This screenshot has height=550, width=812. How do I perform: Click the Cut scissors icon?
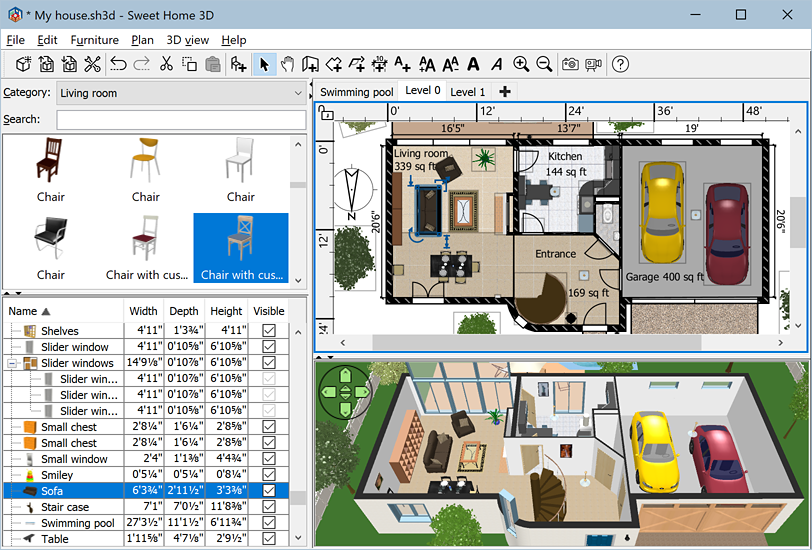tap(166, 65)
